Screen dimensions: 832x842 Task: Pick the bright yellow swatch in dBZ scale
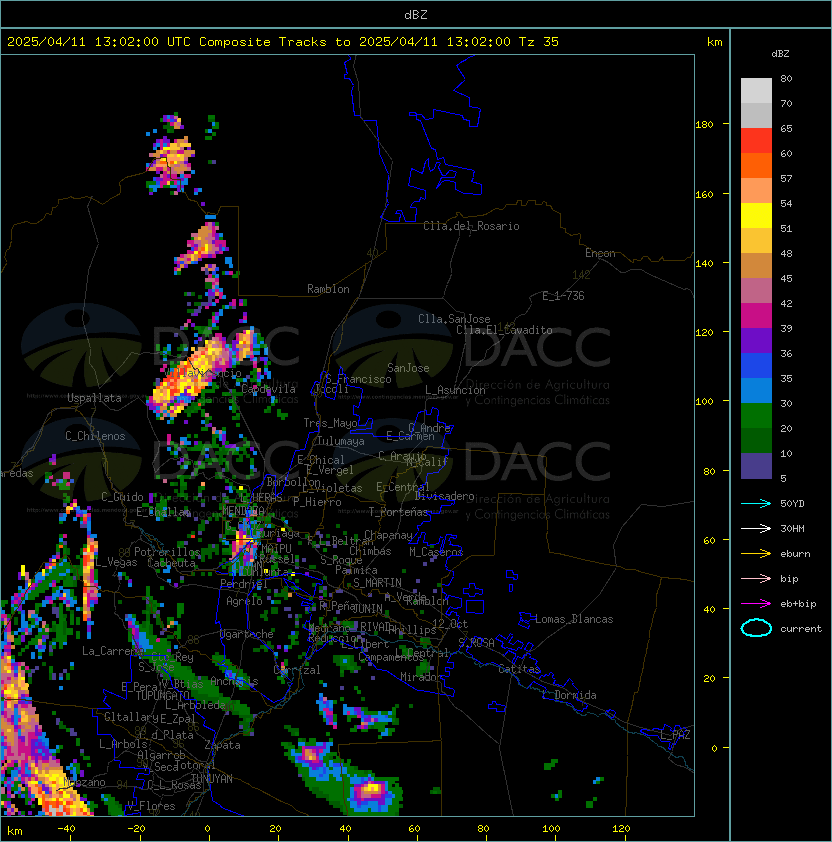tap(756, 216)
